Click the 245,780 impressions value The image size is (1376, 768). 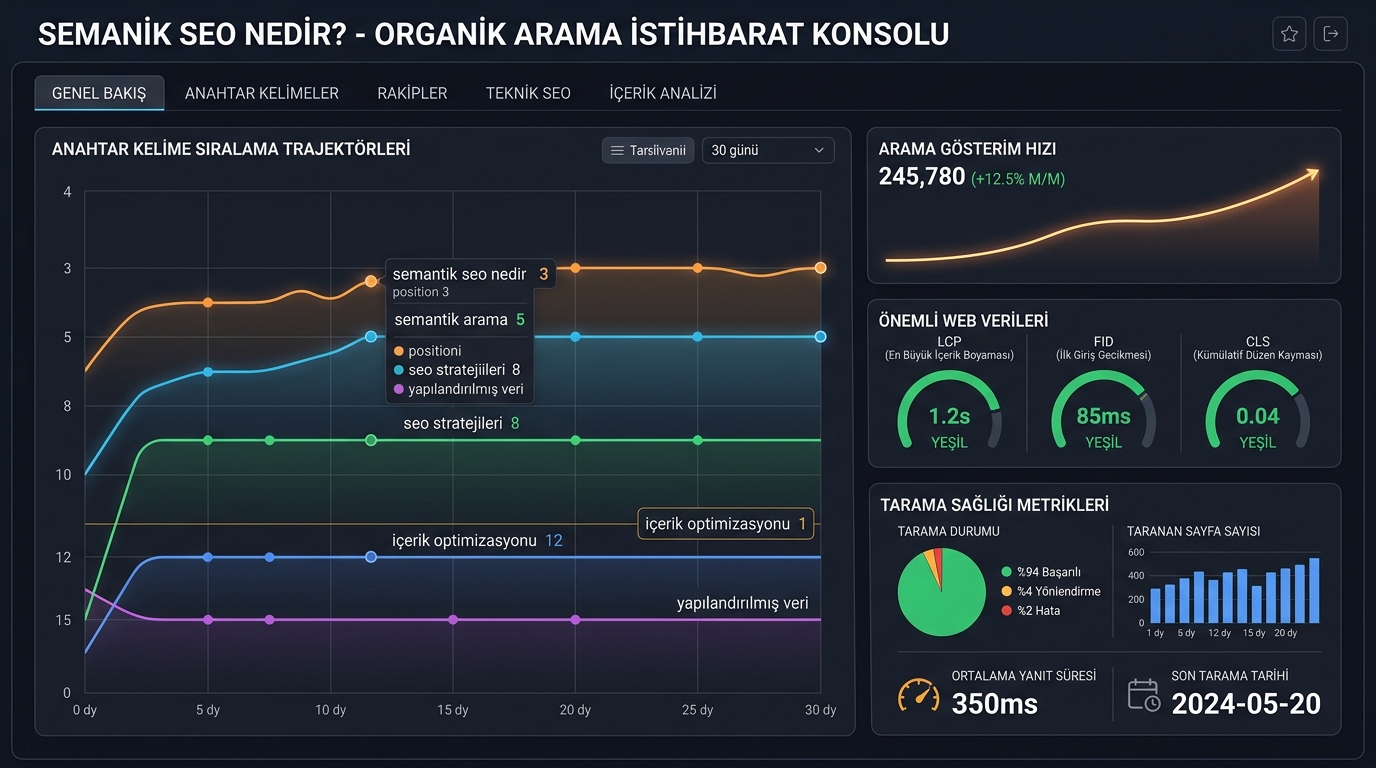pyautogui.click(x=922, y=177)
